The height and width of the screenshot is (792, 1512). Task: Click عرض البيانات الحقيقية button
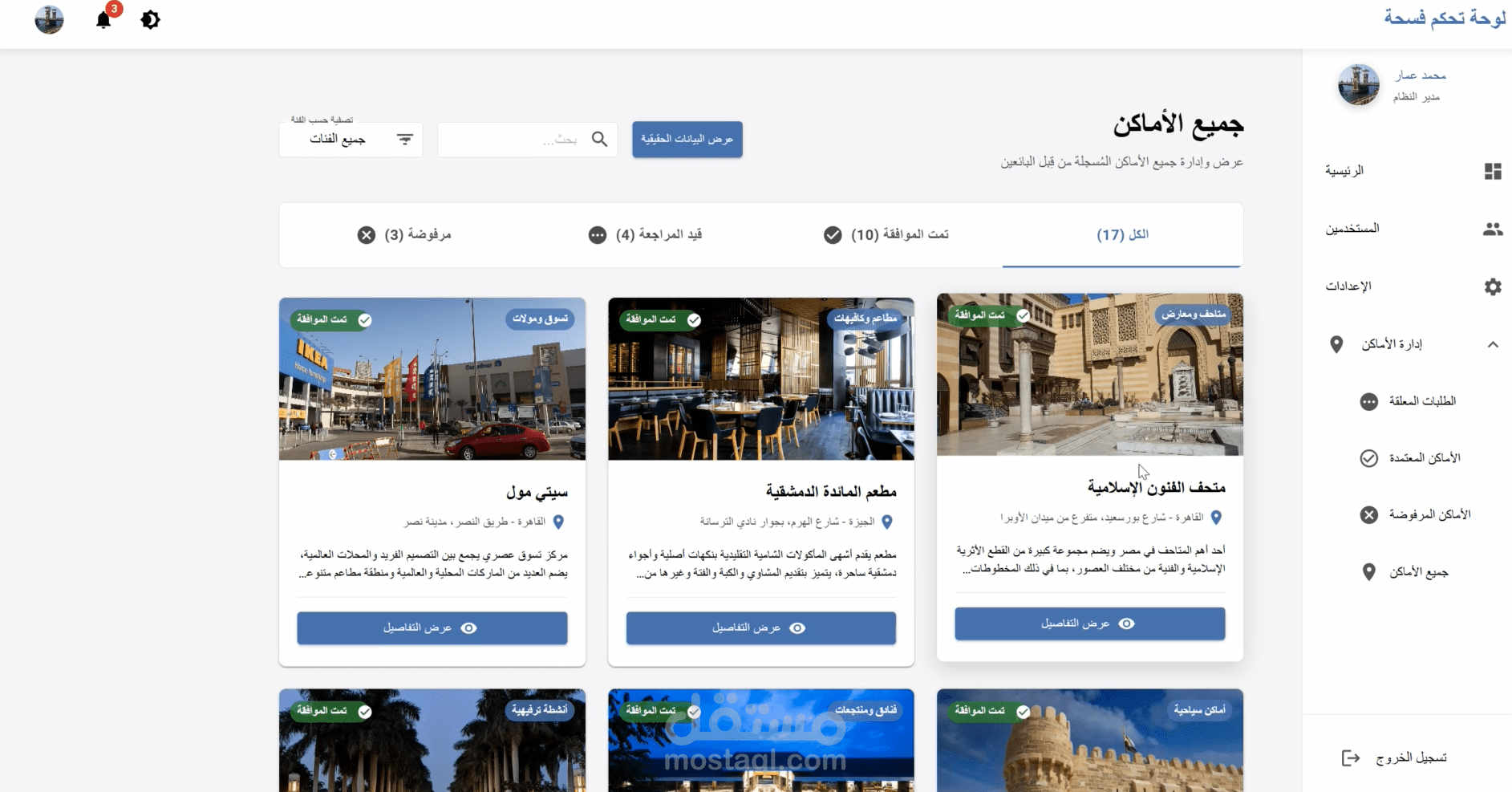click(687, 140)
